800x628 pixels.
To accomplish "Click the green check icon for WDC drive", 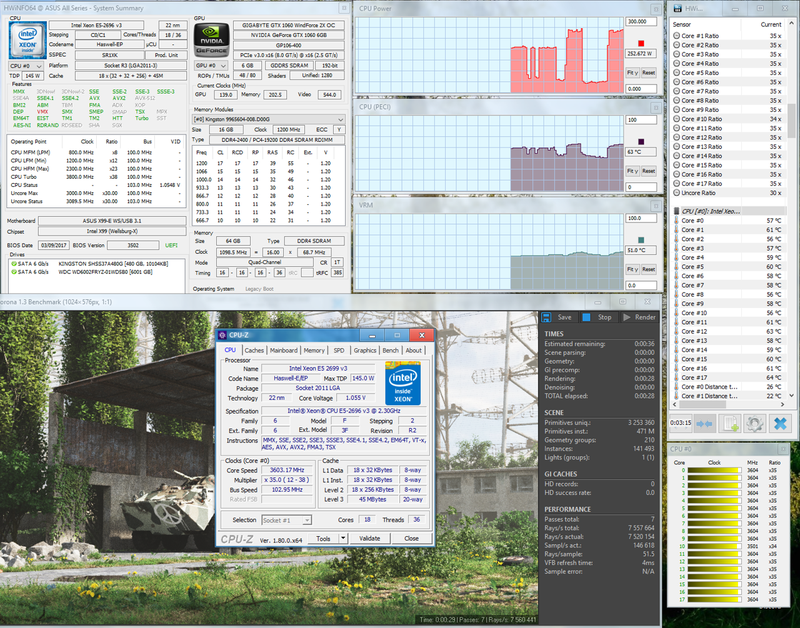I will click(14, 272).
